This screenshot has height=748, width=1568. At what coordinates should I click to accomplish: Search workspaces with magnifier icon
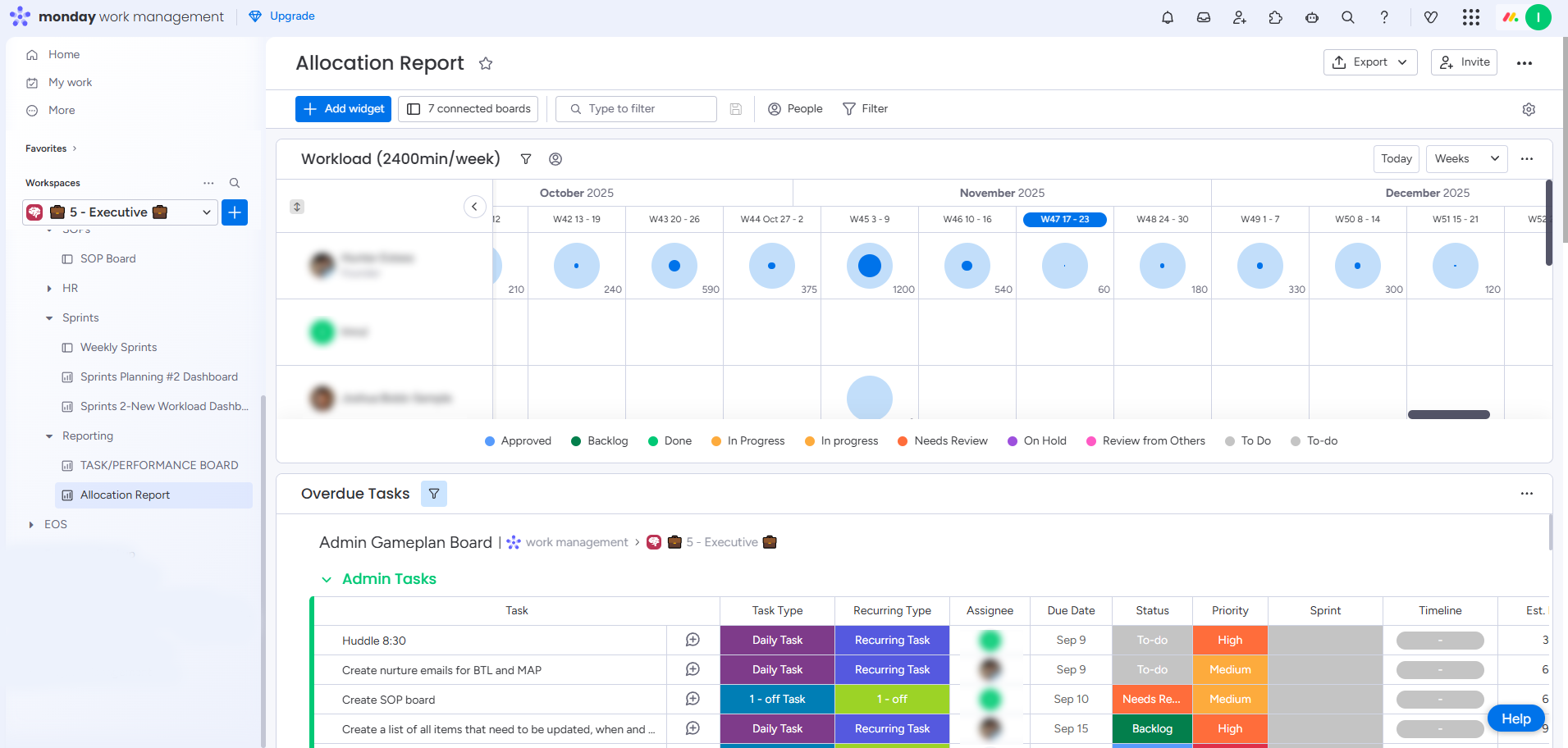[x=235, y=183]
